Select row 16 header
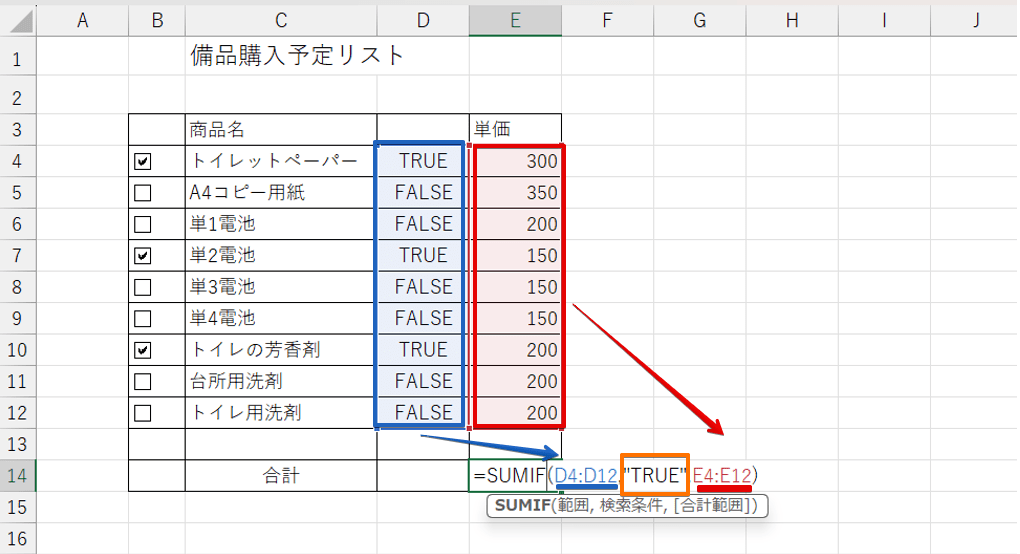The image size is (1020, 554). pyautogui.click(x=18, y=538)
